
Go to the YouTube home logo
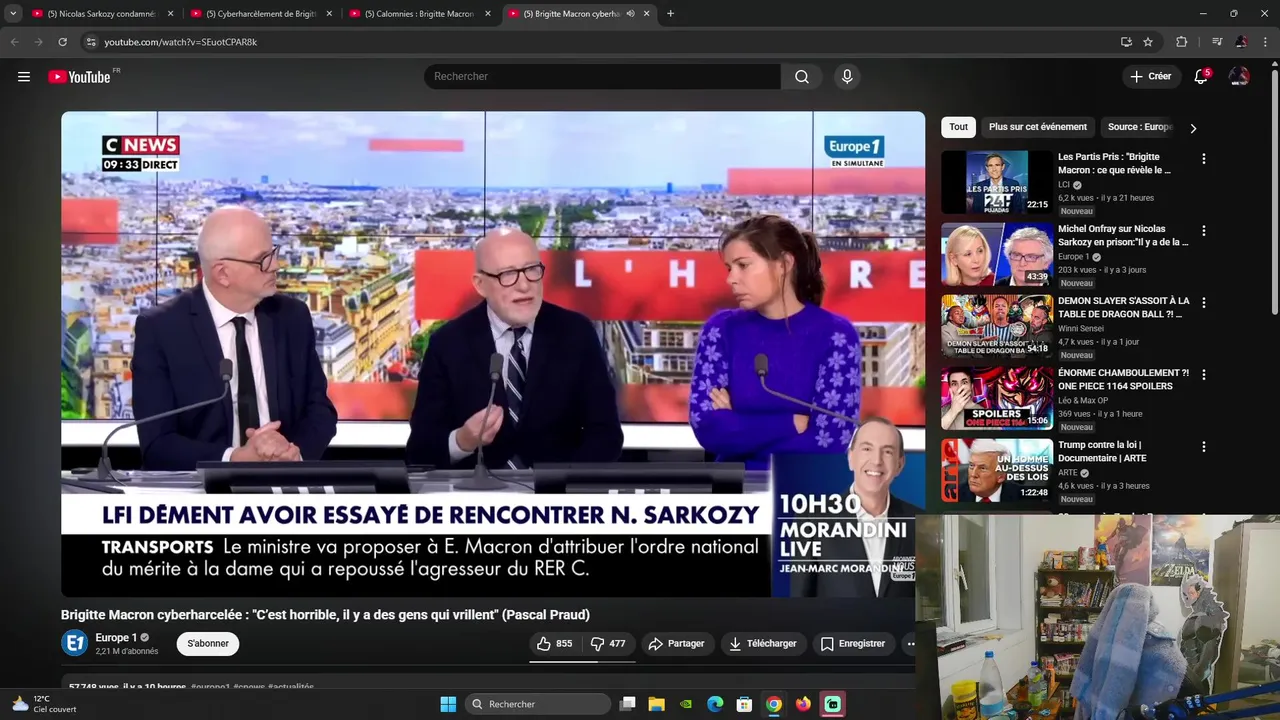coord(79,77)
